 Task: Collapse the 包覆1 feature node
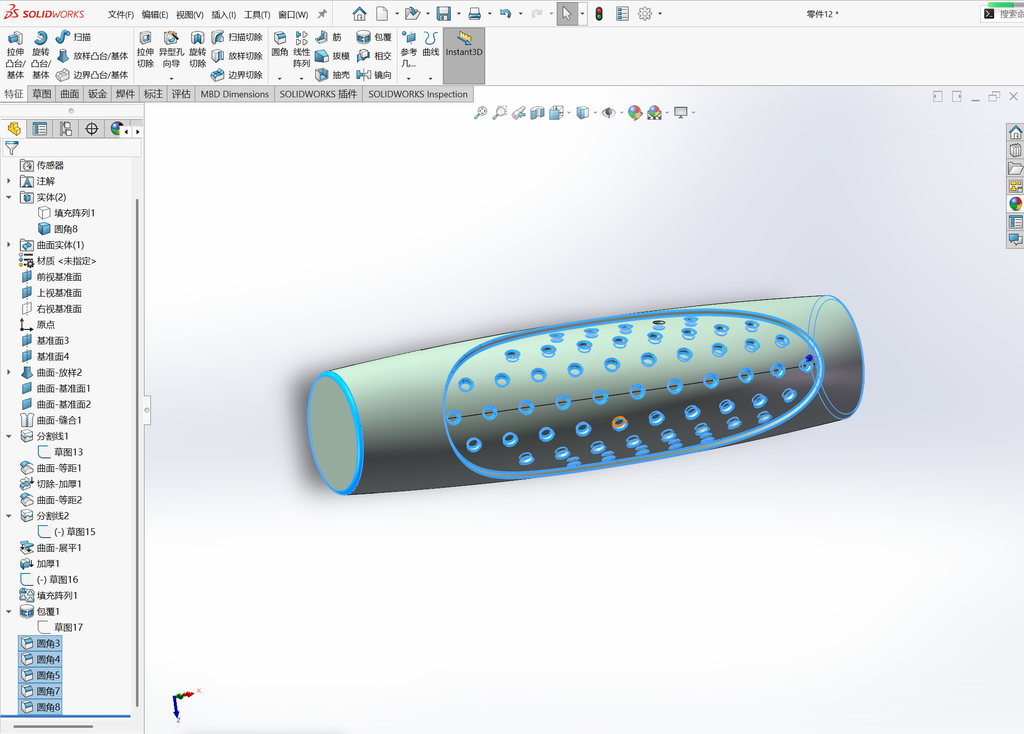click(8, 611)
